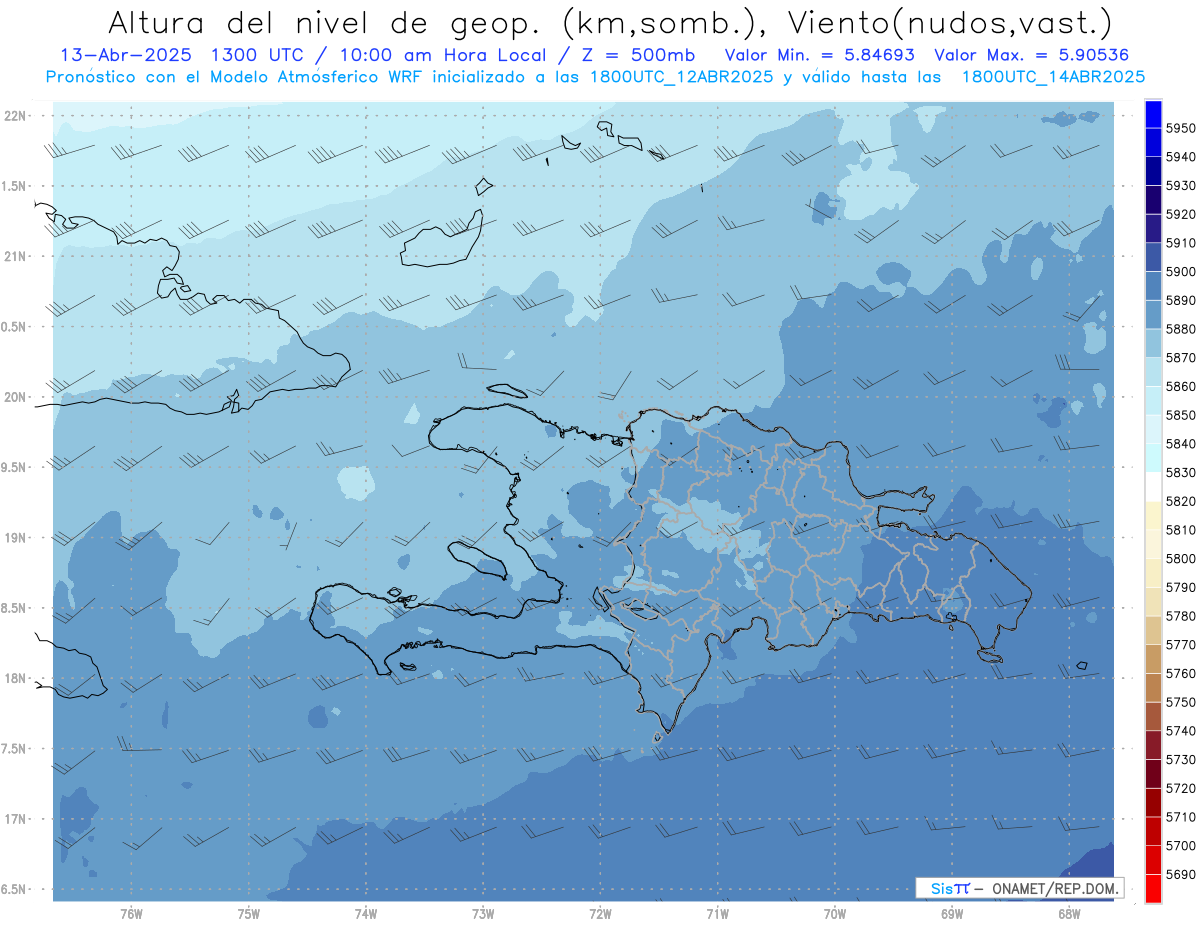Click the longitude label 74W
The image size is (1200, 927).
tap(366, 914)
